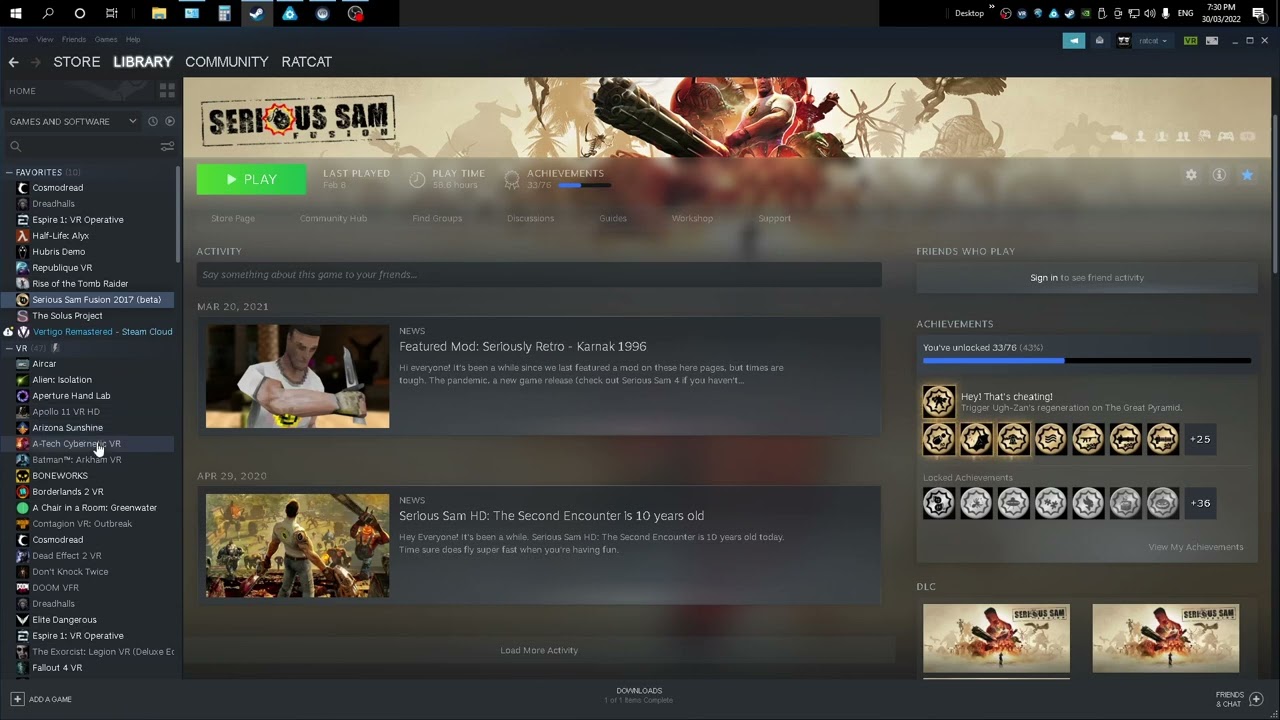Open advanced filter sliders icon
The height and width of the screenshot is (720, 1280).
pos(167,146)
